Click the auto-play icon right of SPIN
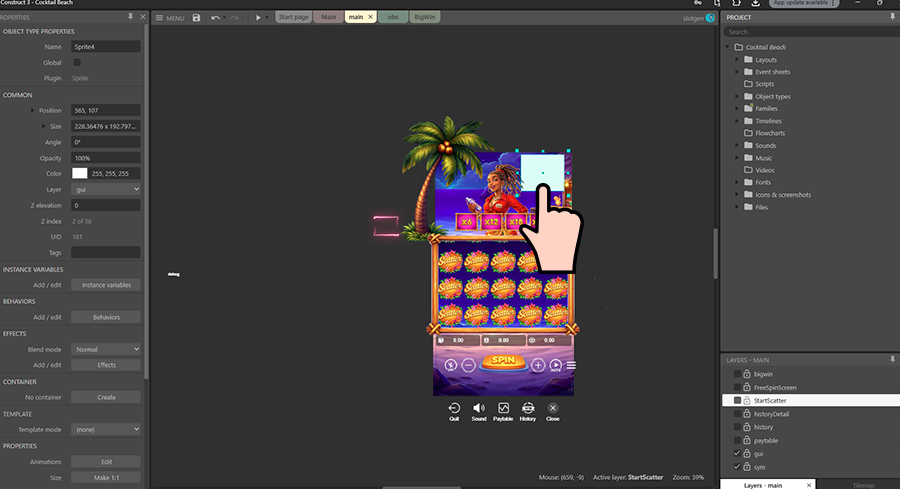The height and width of the screenshot is (489, 900). tap(556, 365)
